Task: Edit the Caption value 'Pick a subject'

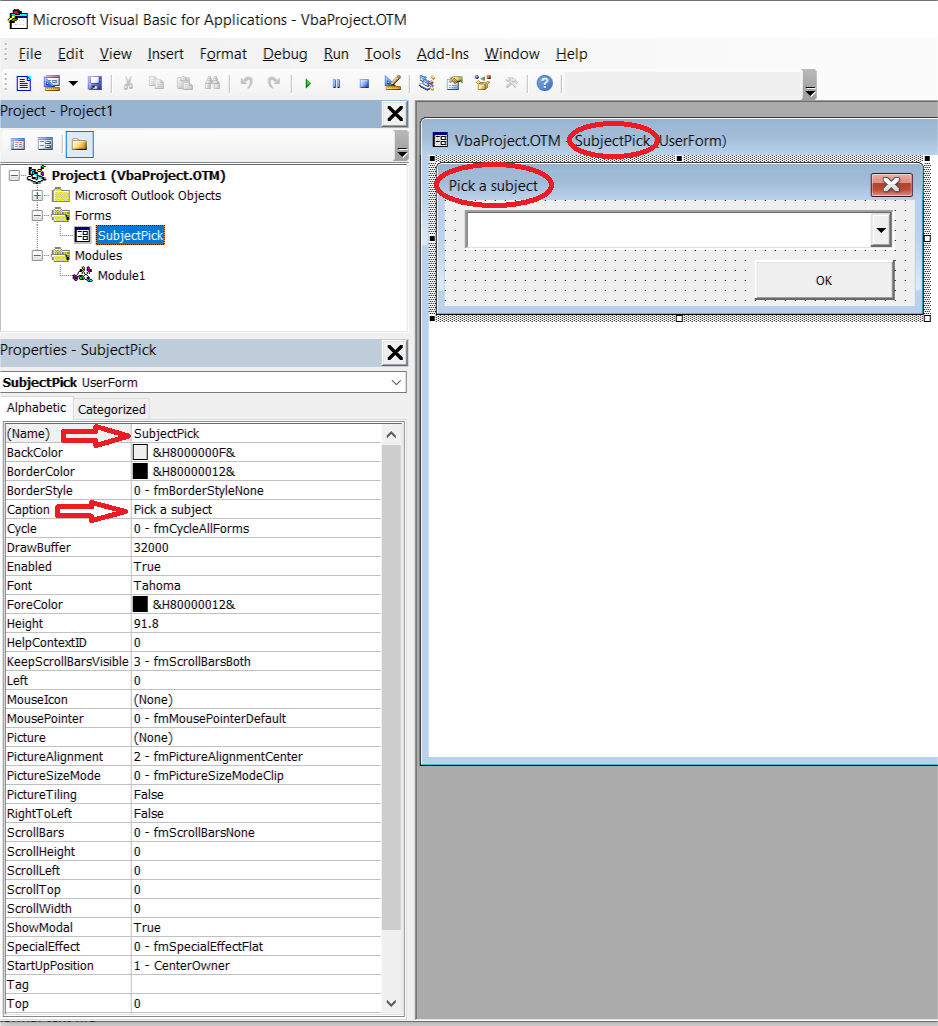Action: [x=256, y=509]
